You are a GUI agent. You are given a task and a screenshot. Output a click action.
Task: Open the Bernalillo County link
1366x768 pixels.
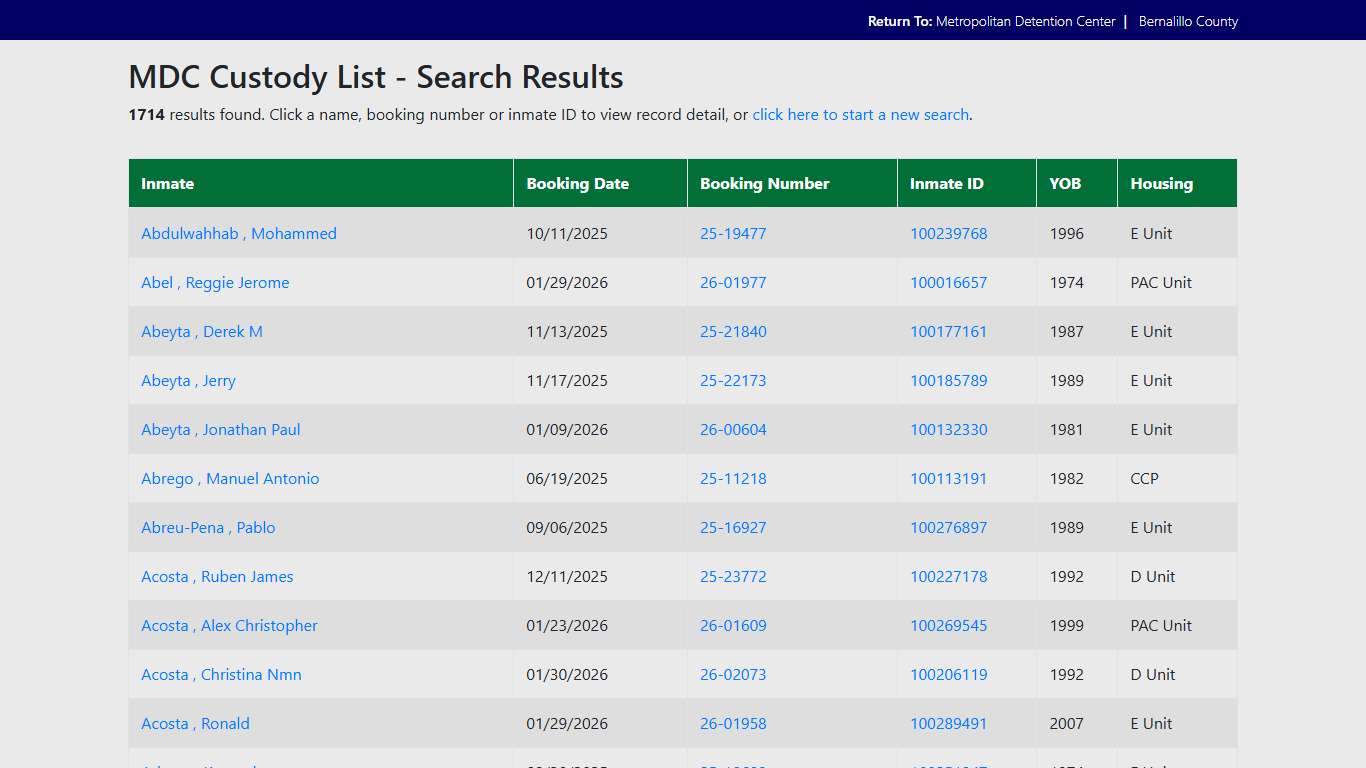click(x=1188, y=20)
